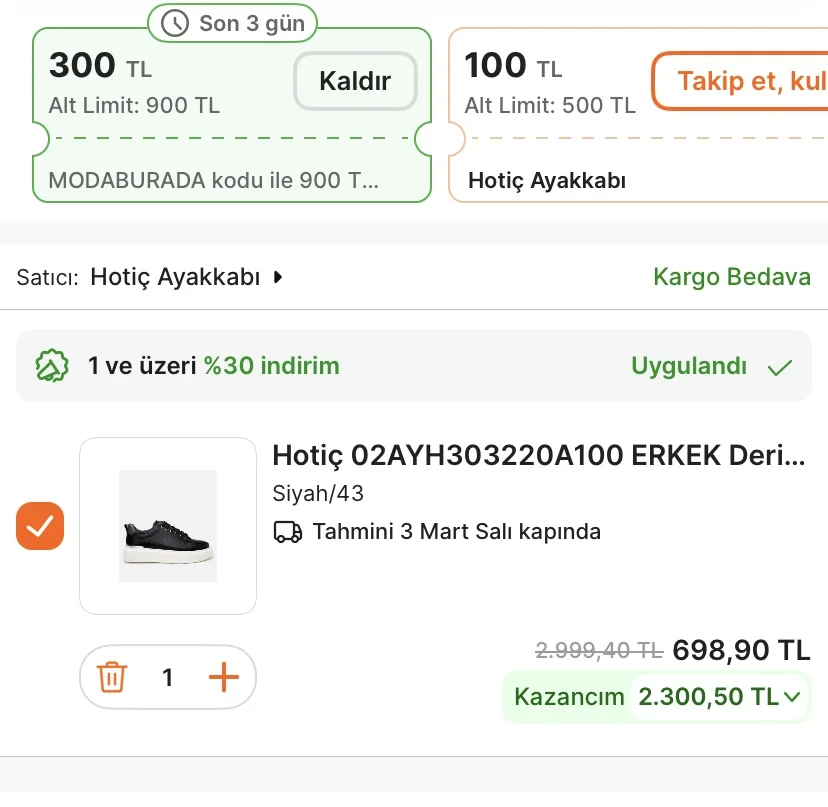The width and height of the screenshot is (828, 807).
Task: Click the Siyah/43 variant text
Action: [318, 494]
